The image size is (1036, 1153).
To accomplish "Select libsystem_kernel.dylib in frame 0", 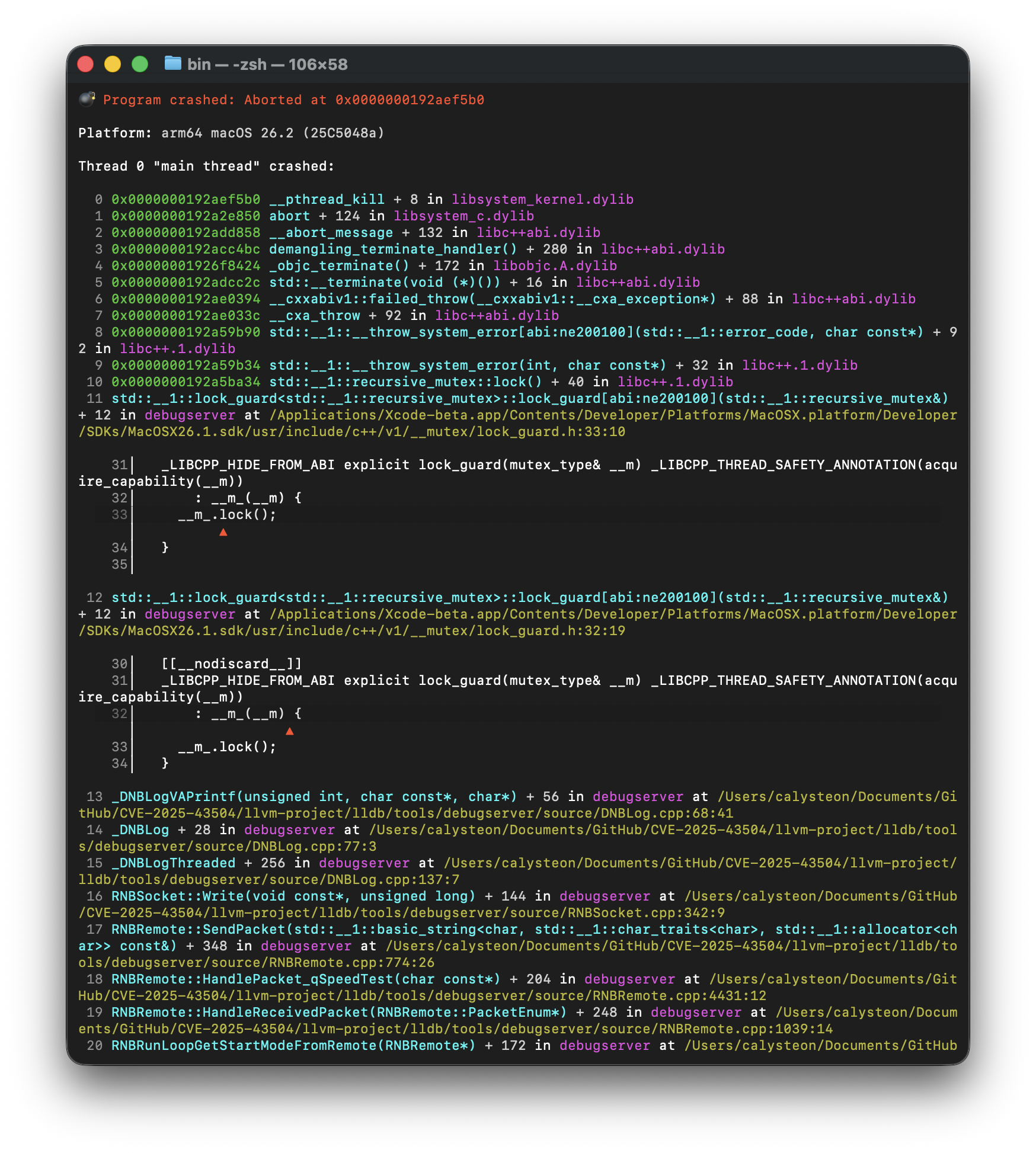I will (x=542, y=200).
